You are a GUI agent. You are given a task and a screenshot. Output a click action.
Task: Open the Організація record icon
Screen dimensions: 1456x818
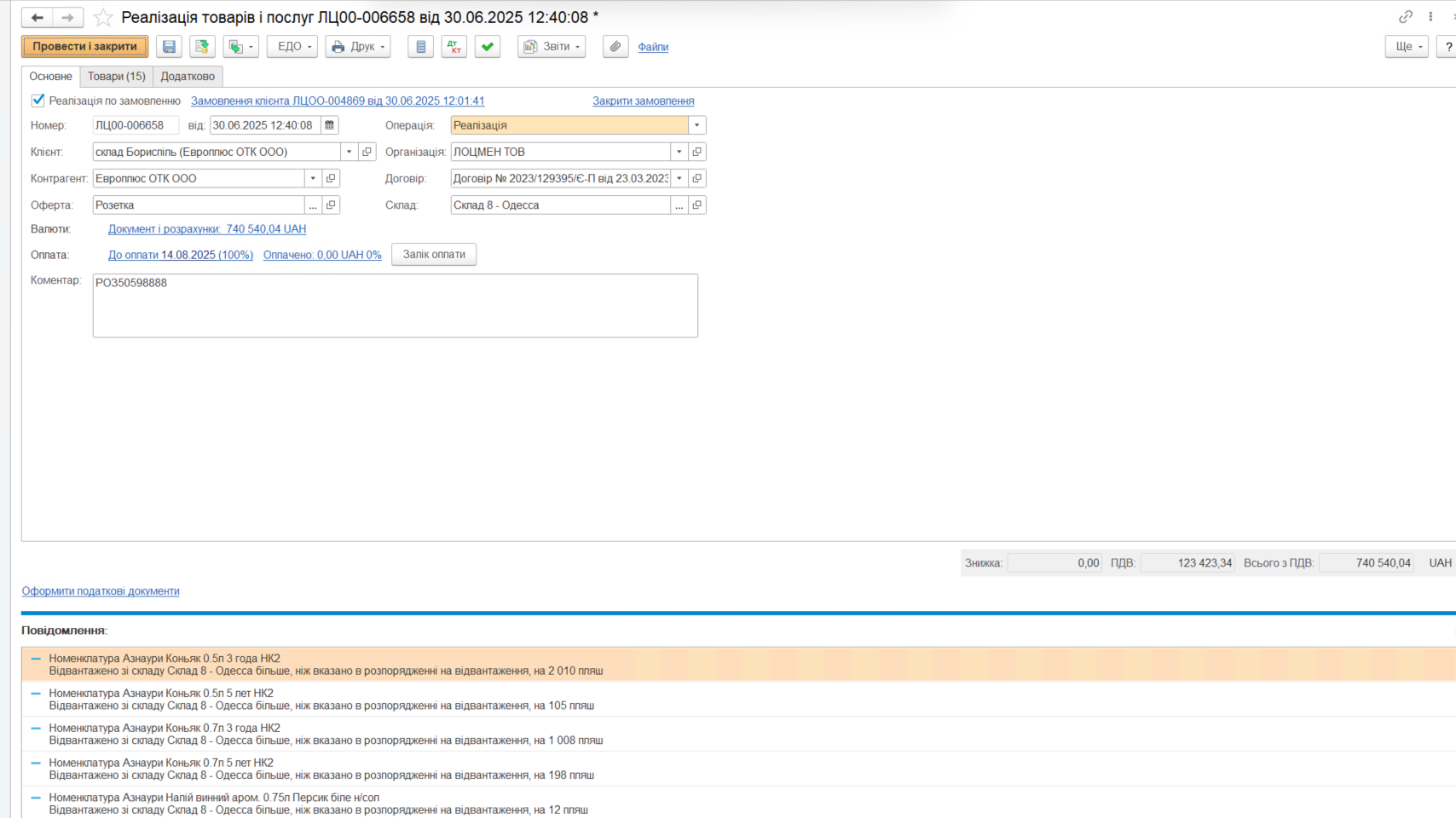[697, 152]
